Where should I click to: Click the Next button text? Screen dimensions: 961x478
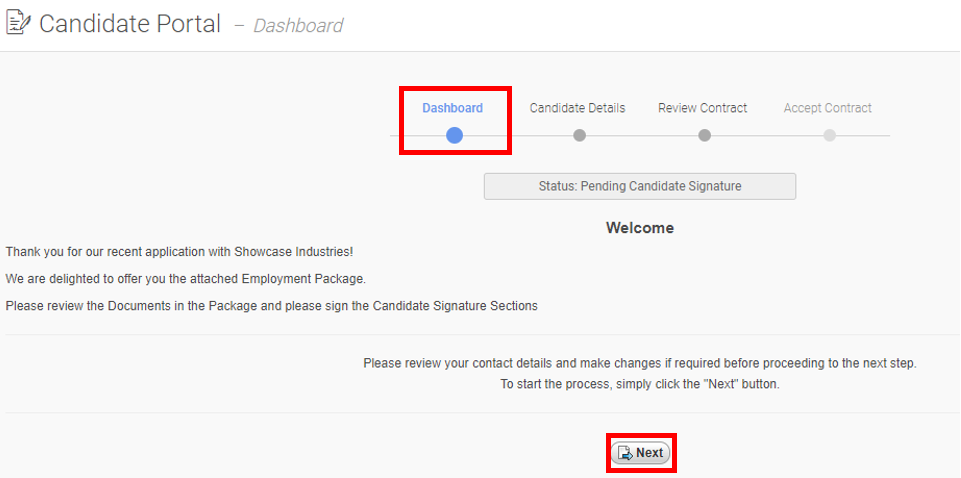tap(650, 453)
